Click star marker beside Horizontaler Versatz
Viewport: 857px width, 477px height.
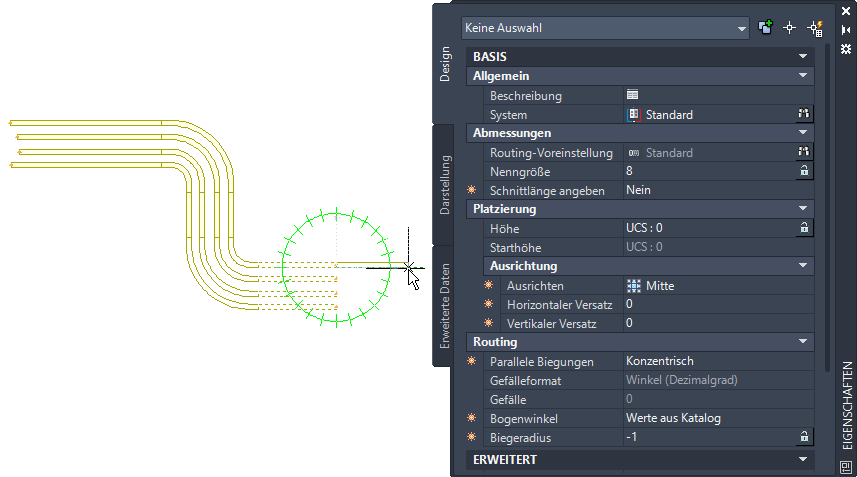(489, 304)
